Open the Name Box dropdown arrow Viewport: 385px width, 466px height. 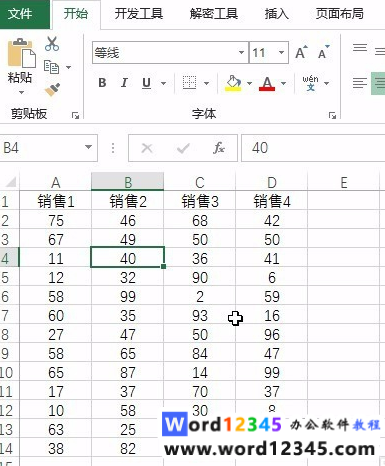click(x=88, y=147)
